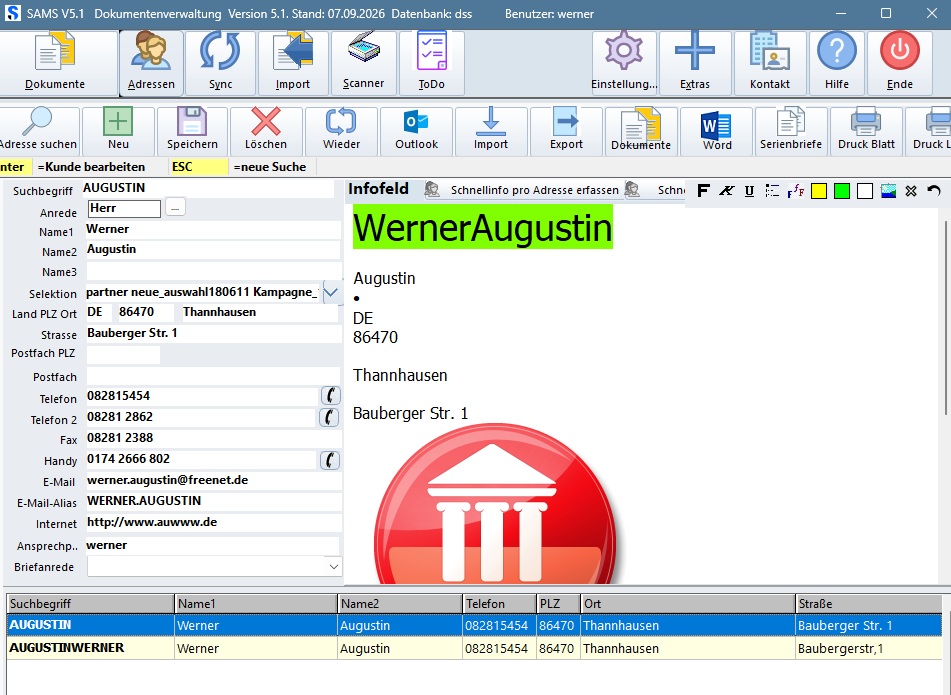Click the address Import download arrow

(491, 130)
